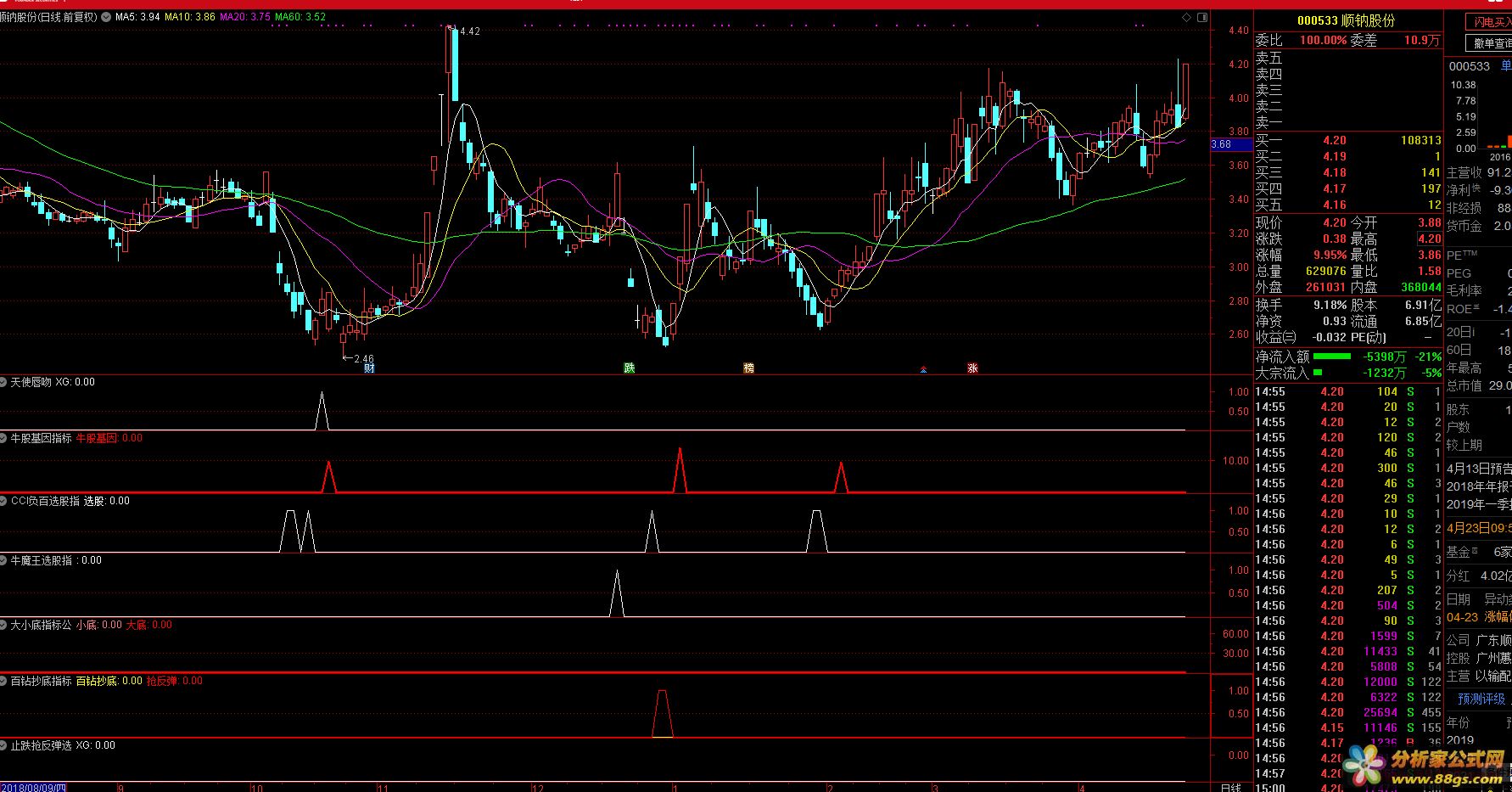Click the 涨 info marker on the chart
Image resolution: width=1512 pixels, height=792 pixels.
(972, 368)
